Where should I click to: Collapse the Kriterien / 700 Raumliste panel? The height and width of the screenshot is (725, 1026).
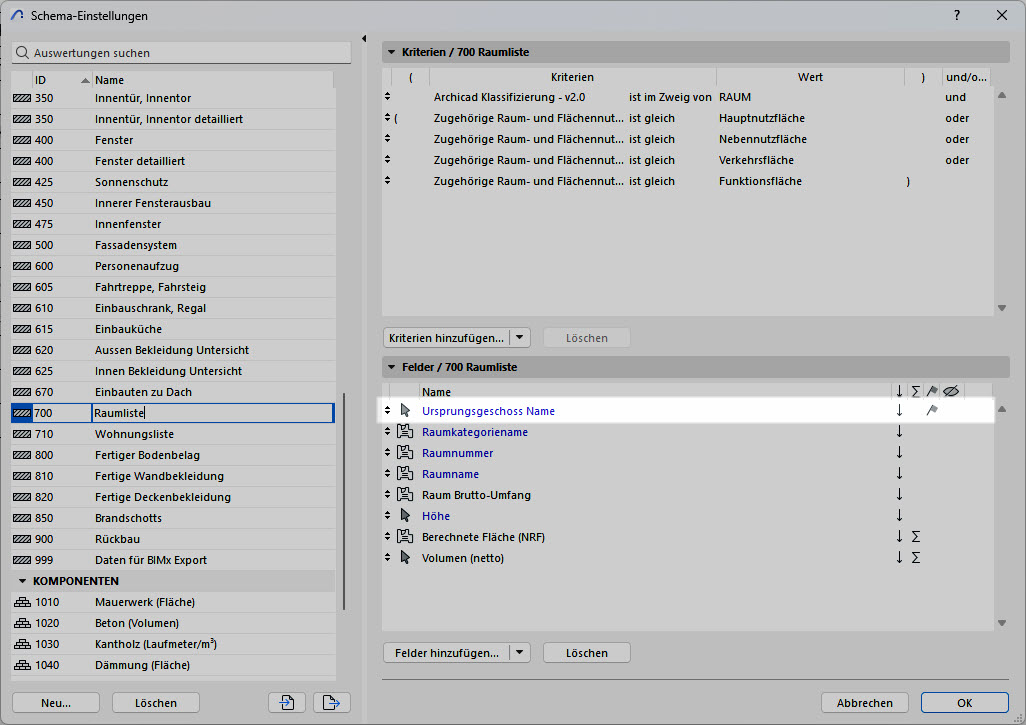391,52
